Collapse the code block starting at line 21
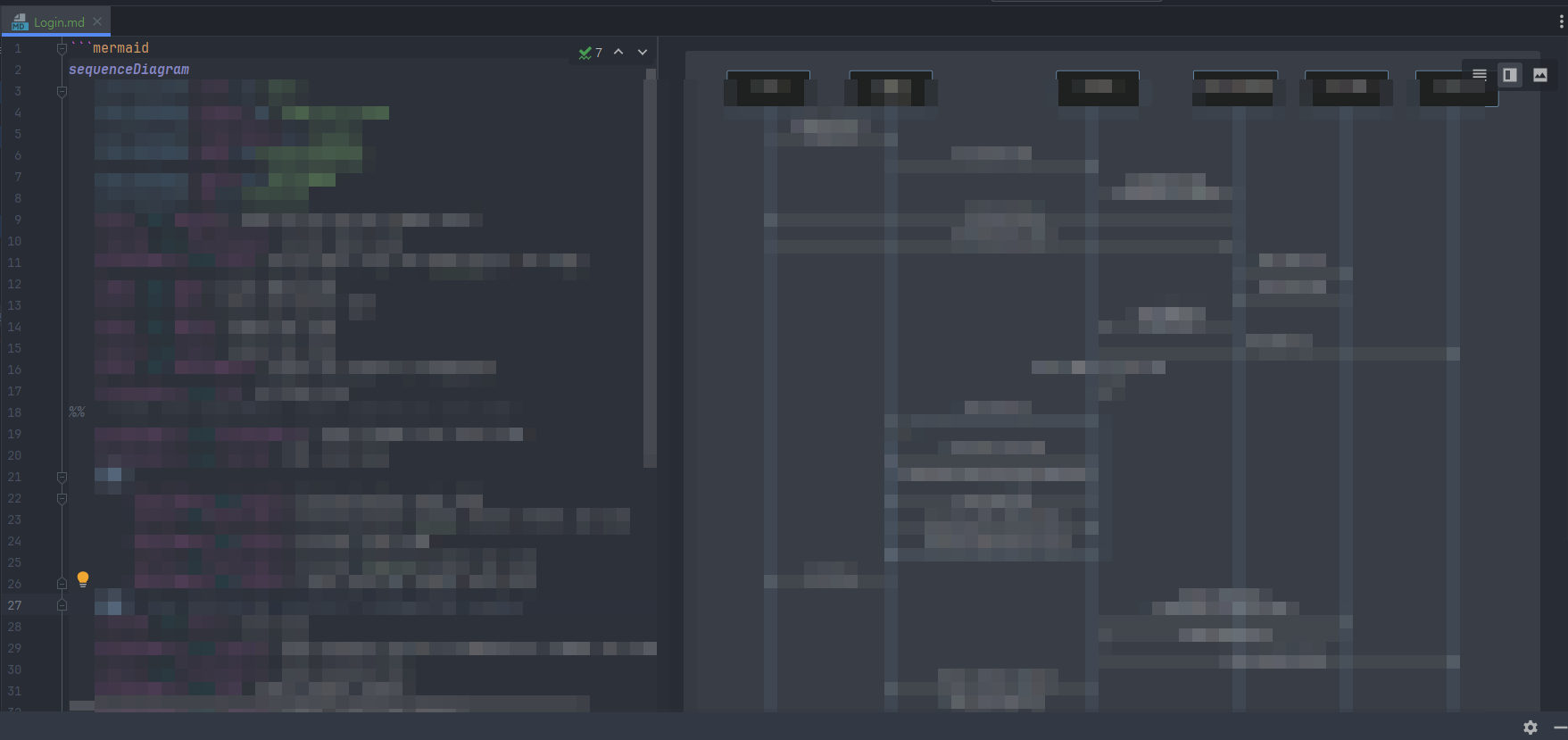This screenshot has height=740, width=1568. point(62,478)
